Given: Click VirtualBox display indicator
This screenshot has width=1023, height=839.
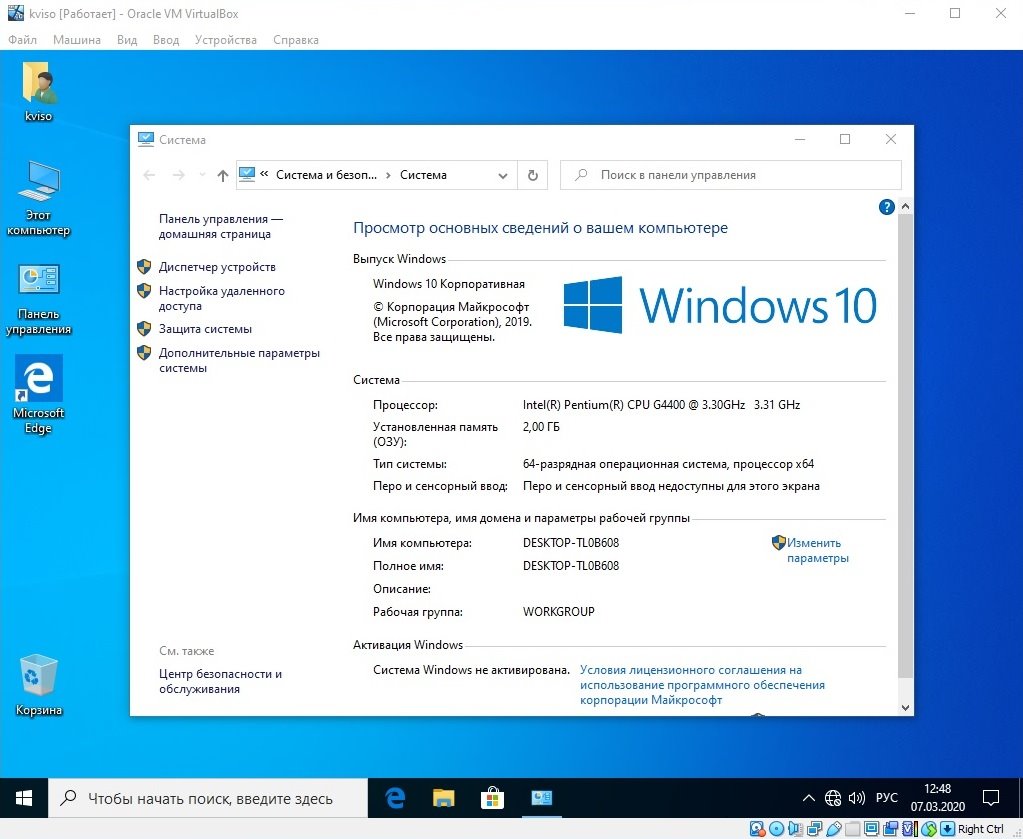Looking at the screenshot, I should click(871, 829).
